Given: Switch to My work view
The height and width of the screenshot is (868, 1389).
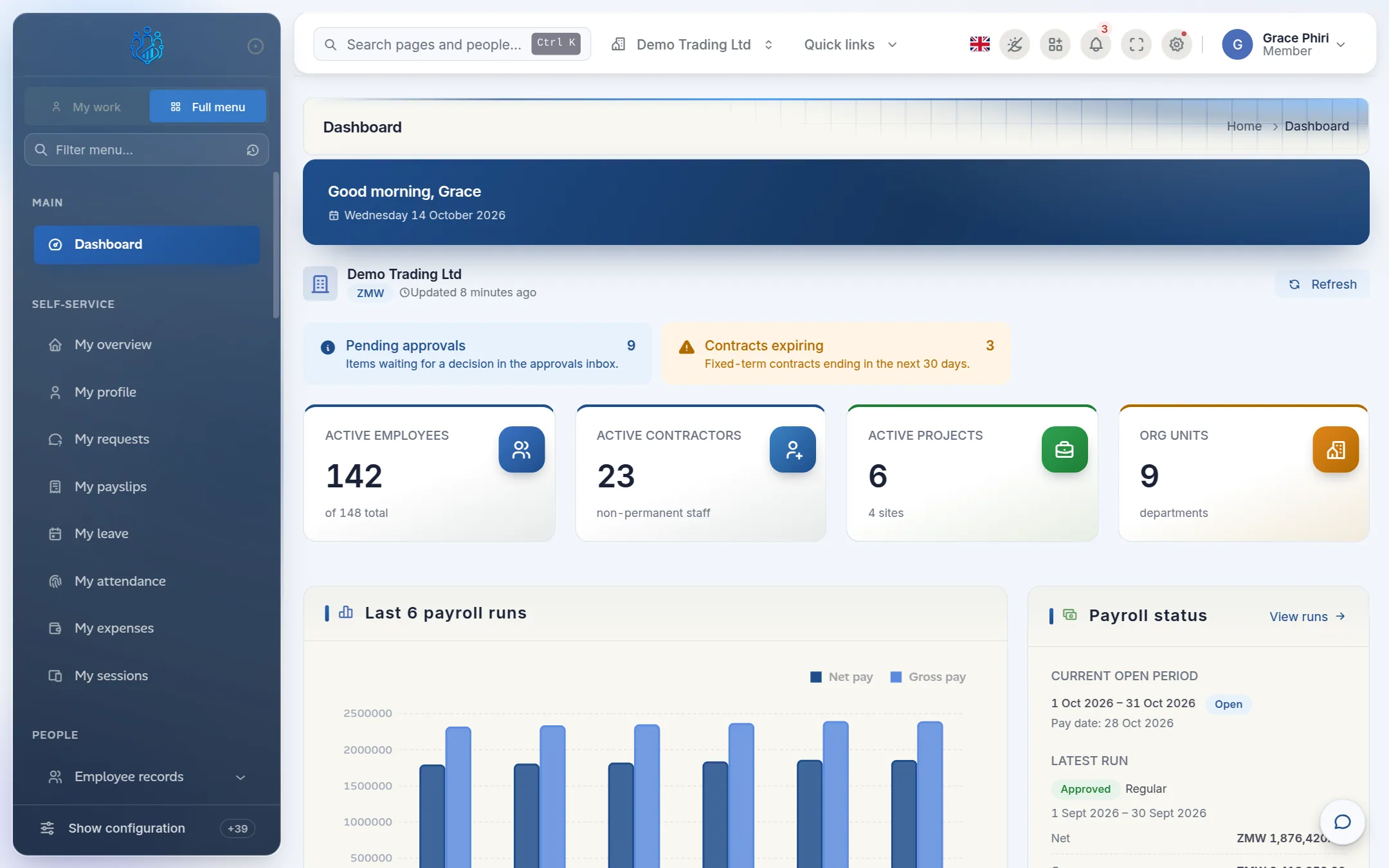Looking at the screenshot, I should tap(87, 107).
